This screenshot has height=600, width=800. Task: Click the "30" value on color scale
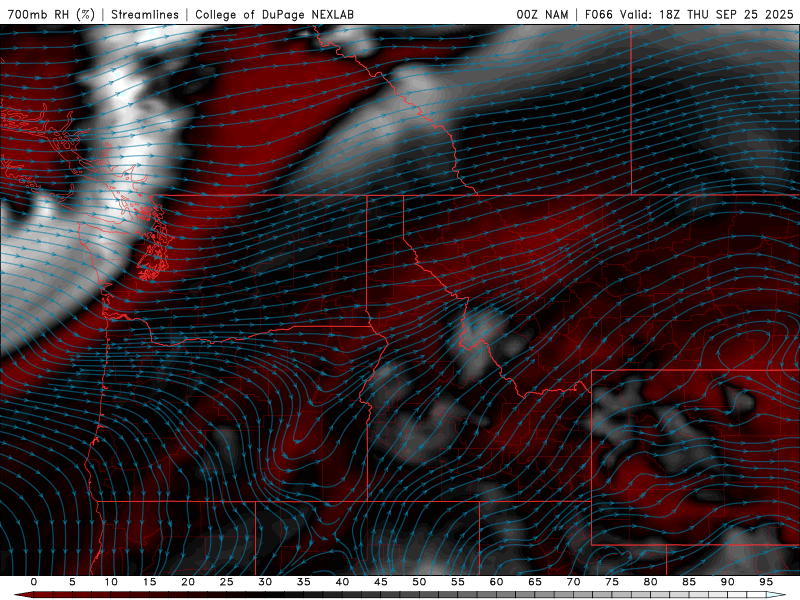(265, 582)
